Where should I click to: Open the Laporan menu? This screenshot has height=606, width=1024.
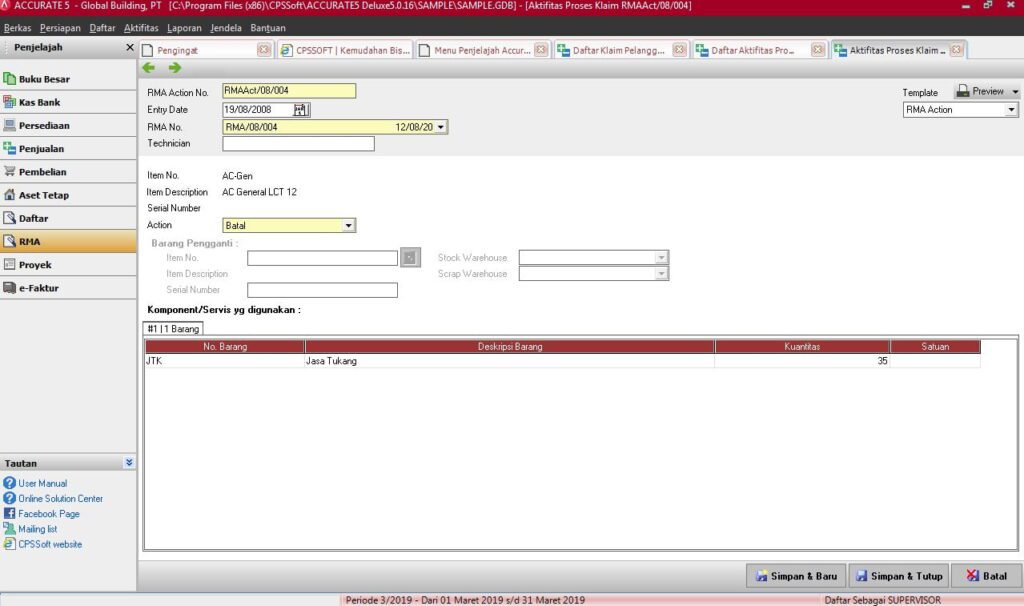pos(184,28)
